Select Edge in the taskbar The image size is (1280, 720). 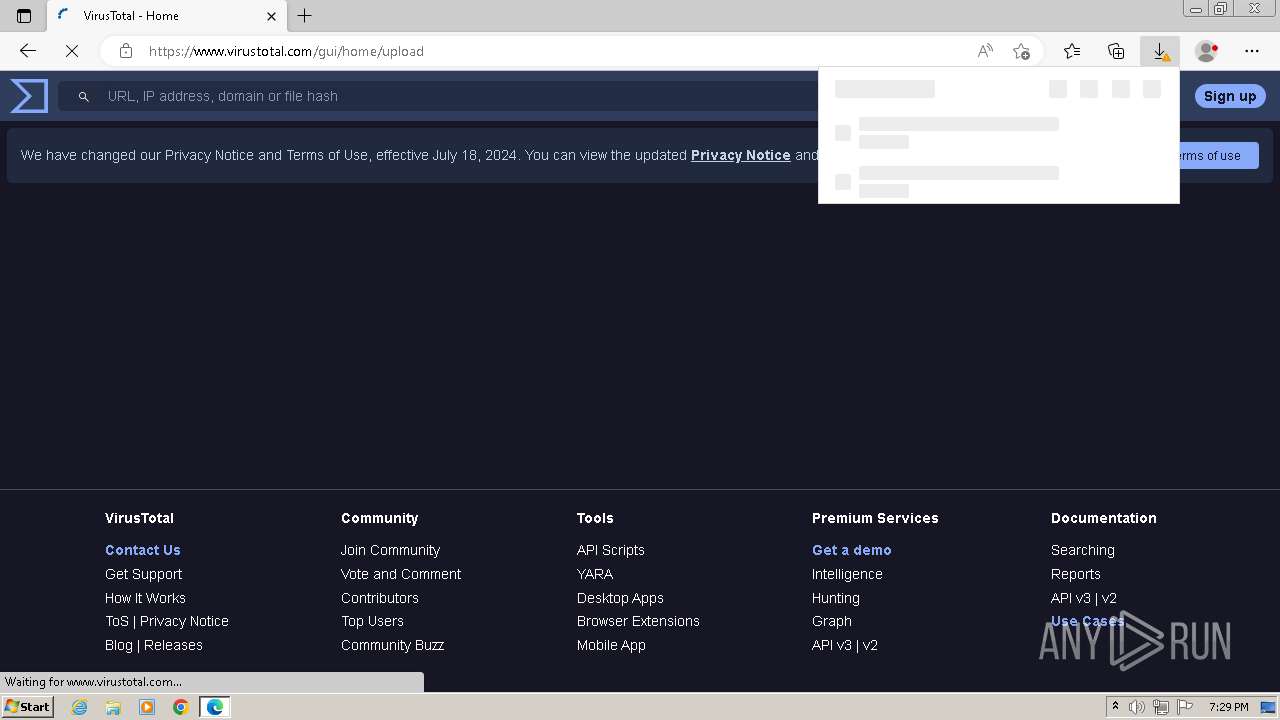click(x=215, y=707)
